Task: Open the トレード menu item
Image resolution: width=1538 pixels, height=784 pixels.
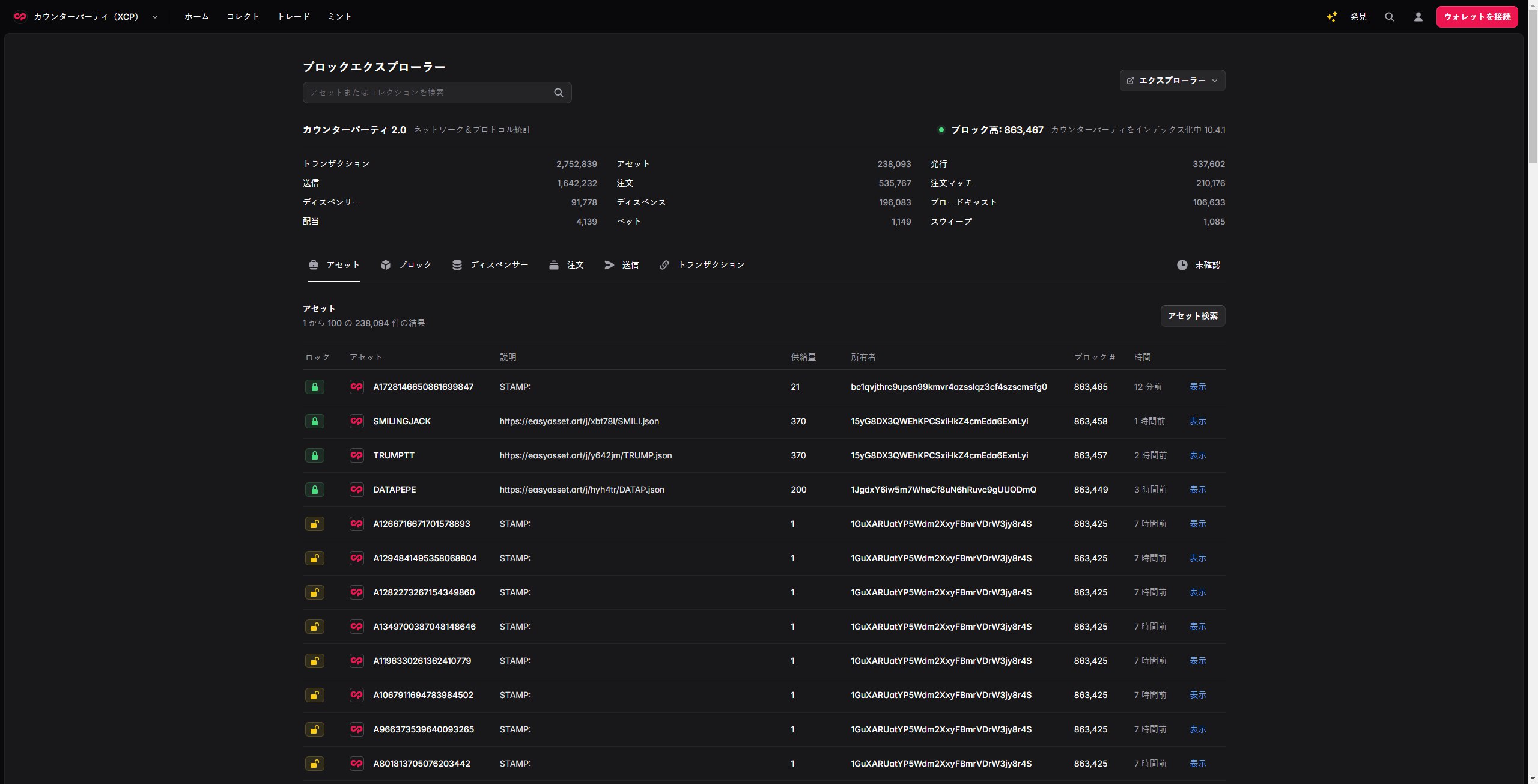Action: tap(294, 17)
